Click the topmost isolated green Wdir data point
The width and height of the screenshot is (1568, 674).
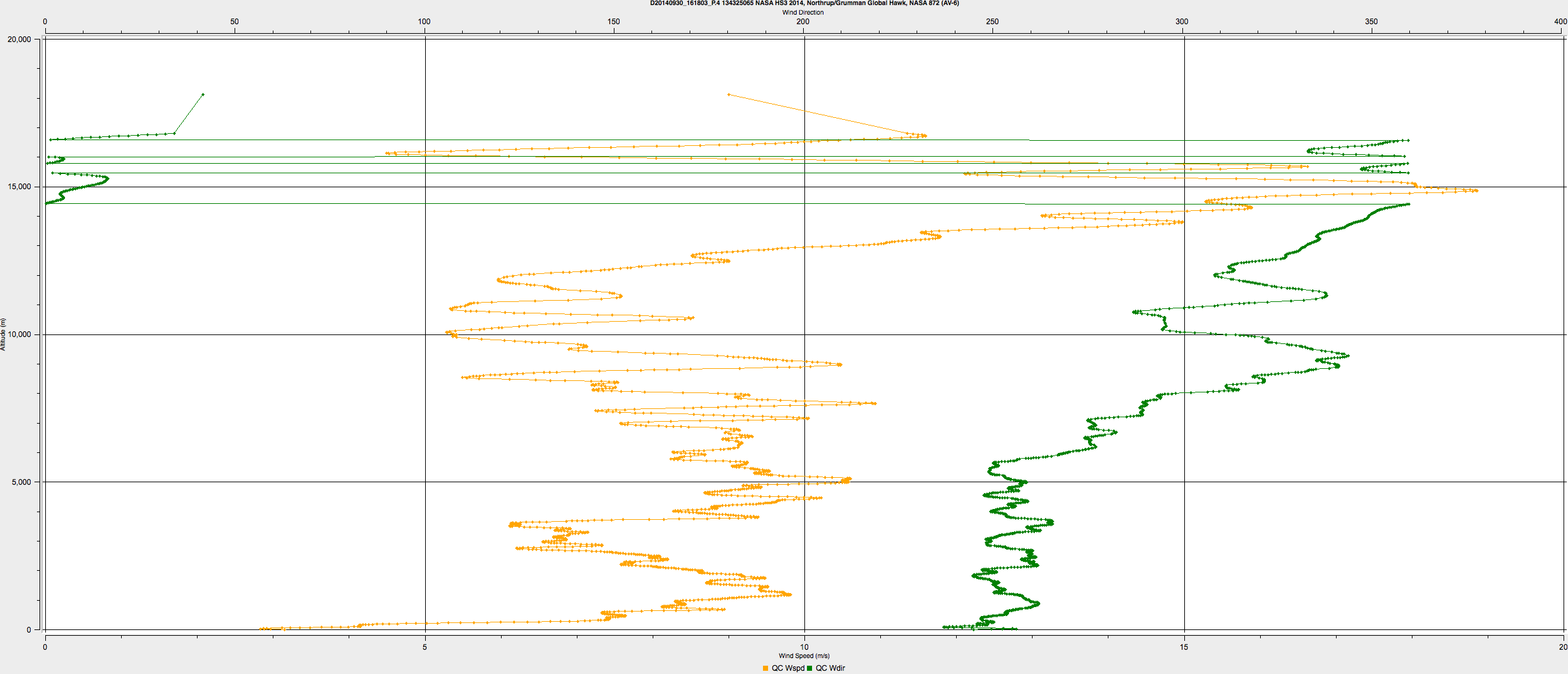203,94
